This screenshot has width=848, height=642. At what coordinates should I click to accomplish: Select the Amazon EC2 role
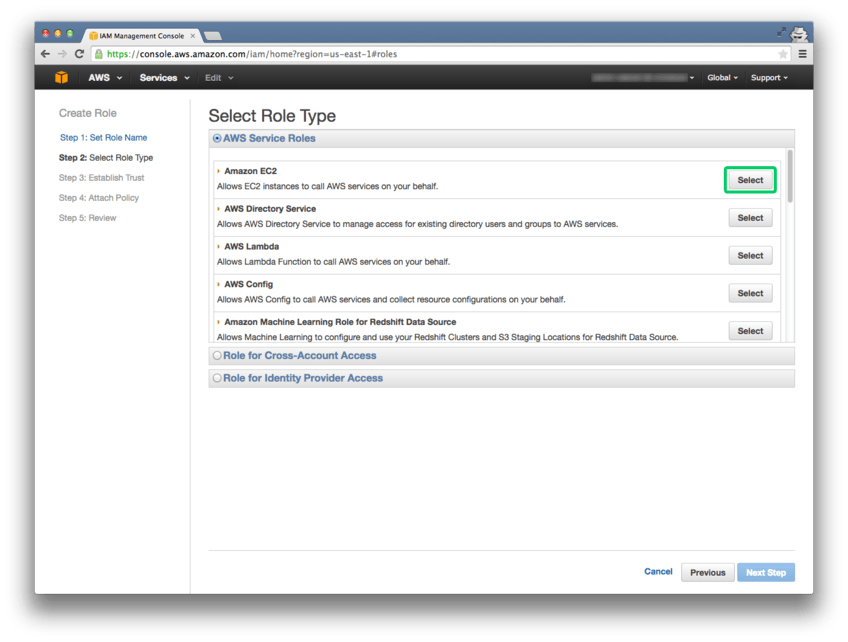(750, 180)
